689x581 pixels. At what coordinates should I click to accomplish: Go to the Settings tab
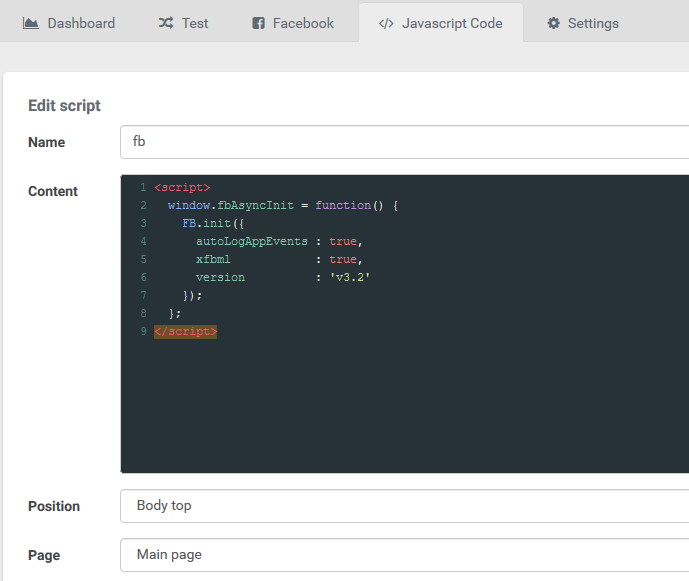(x=583, y=23)
